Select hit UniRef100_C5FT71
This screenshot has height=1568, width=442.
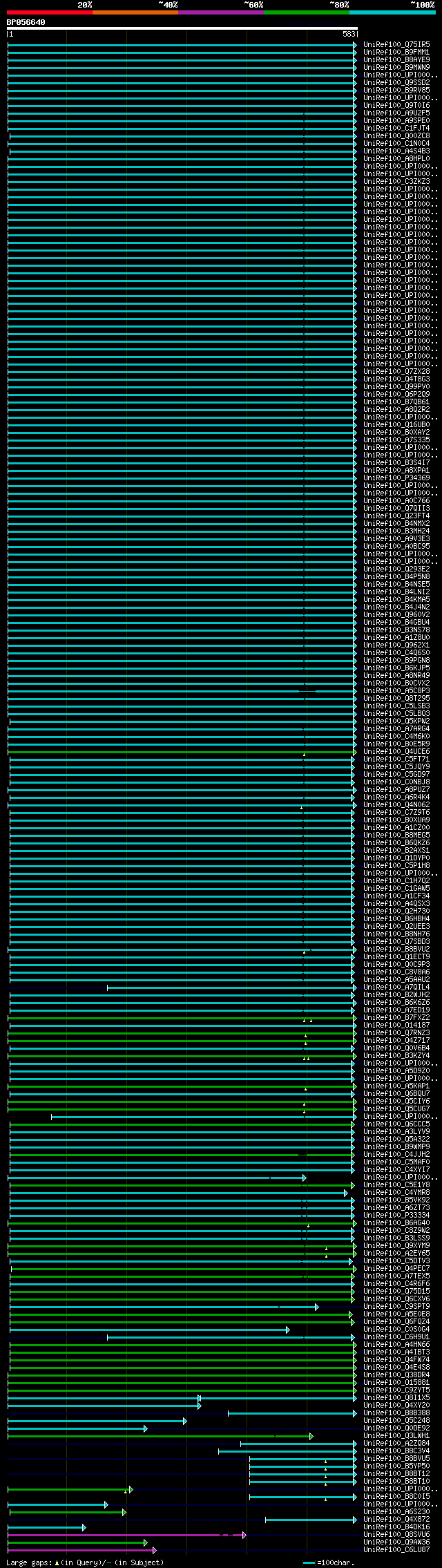tap(396, 759)
